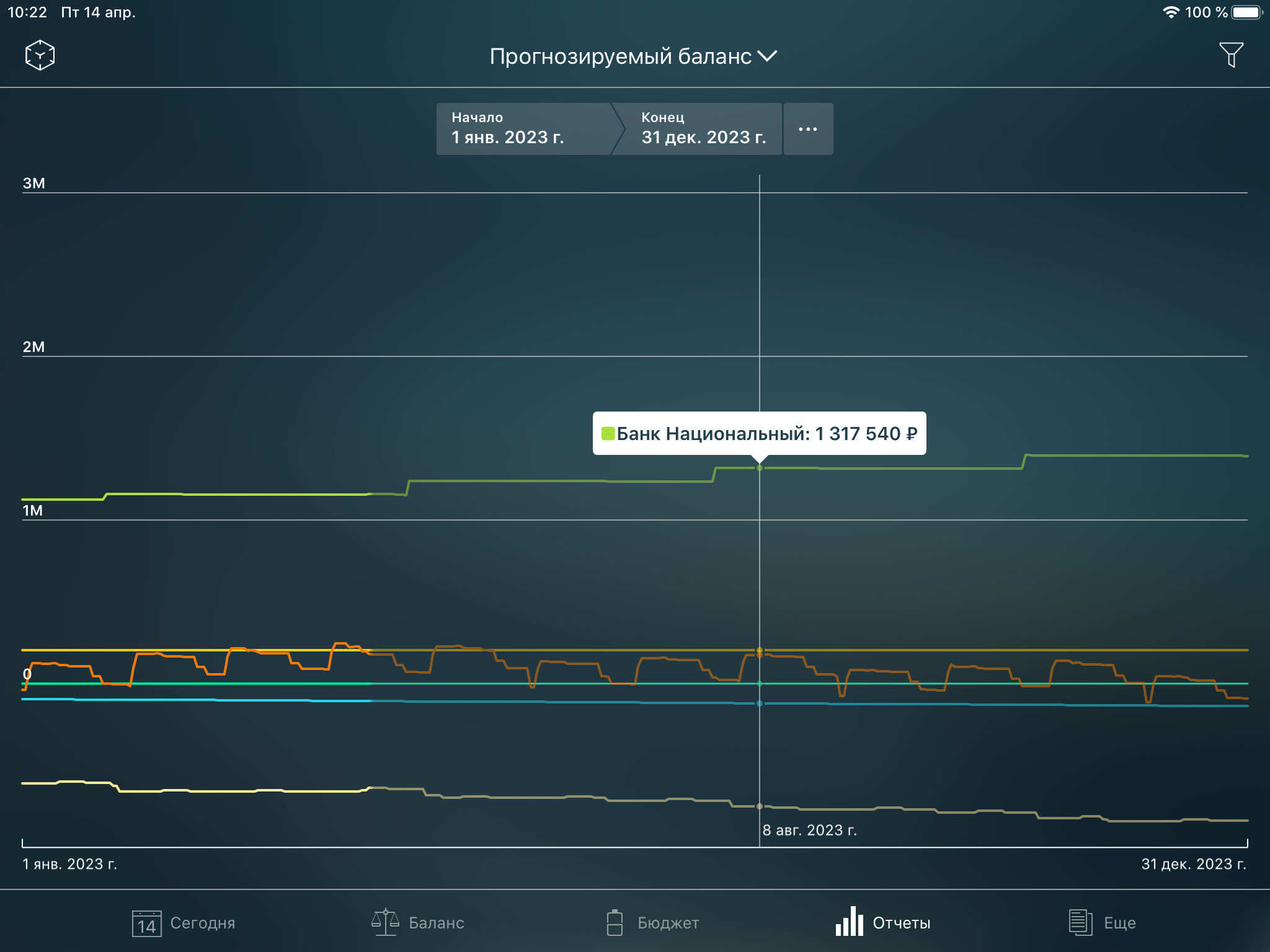Switch to the Сегодня tab

(x=184, y=923)
